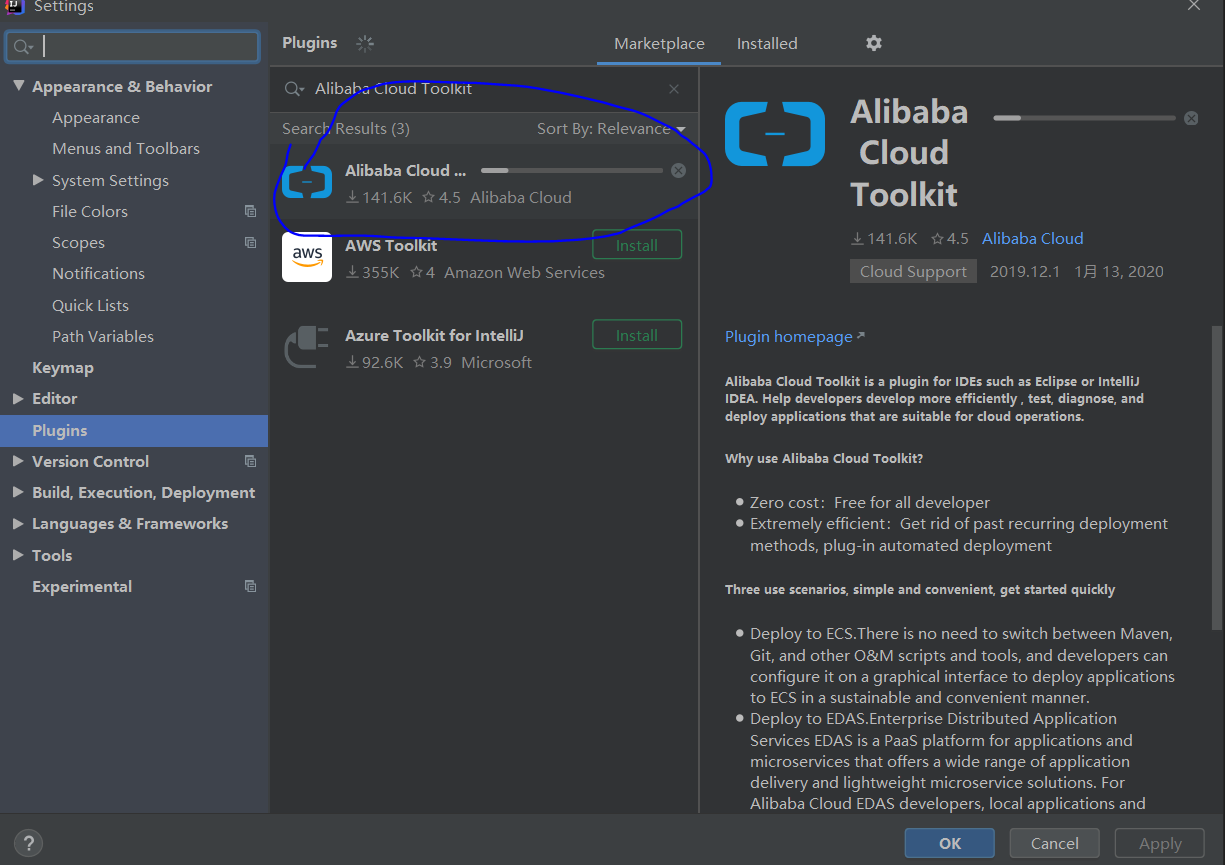The image size is (1225, 865).
Task: Install the AWS Toolkit plugin
Action: pyautogui.click(x=637, y=245)
